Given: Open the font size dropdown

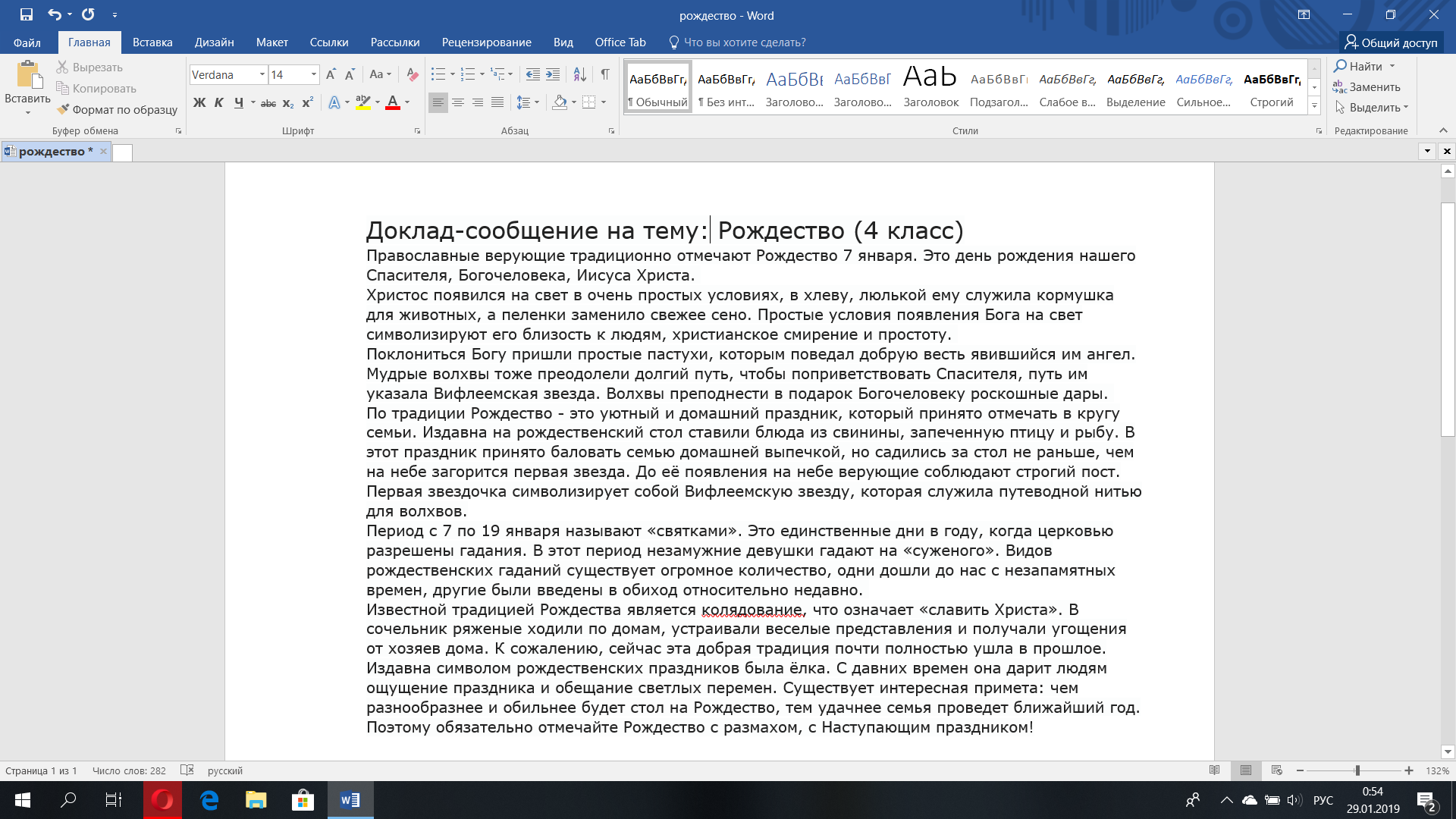Looking at the screenshot, I should [x=315, y=75].
